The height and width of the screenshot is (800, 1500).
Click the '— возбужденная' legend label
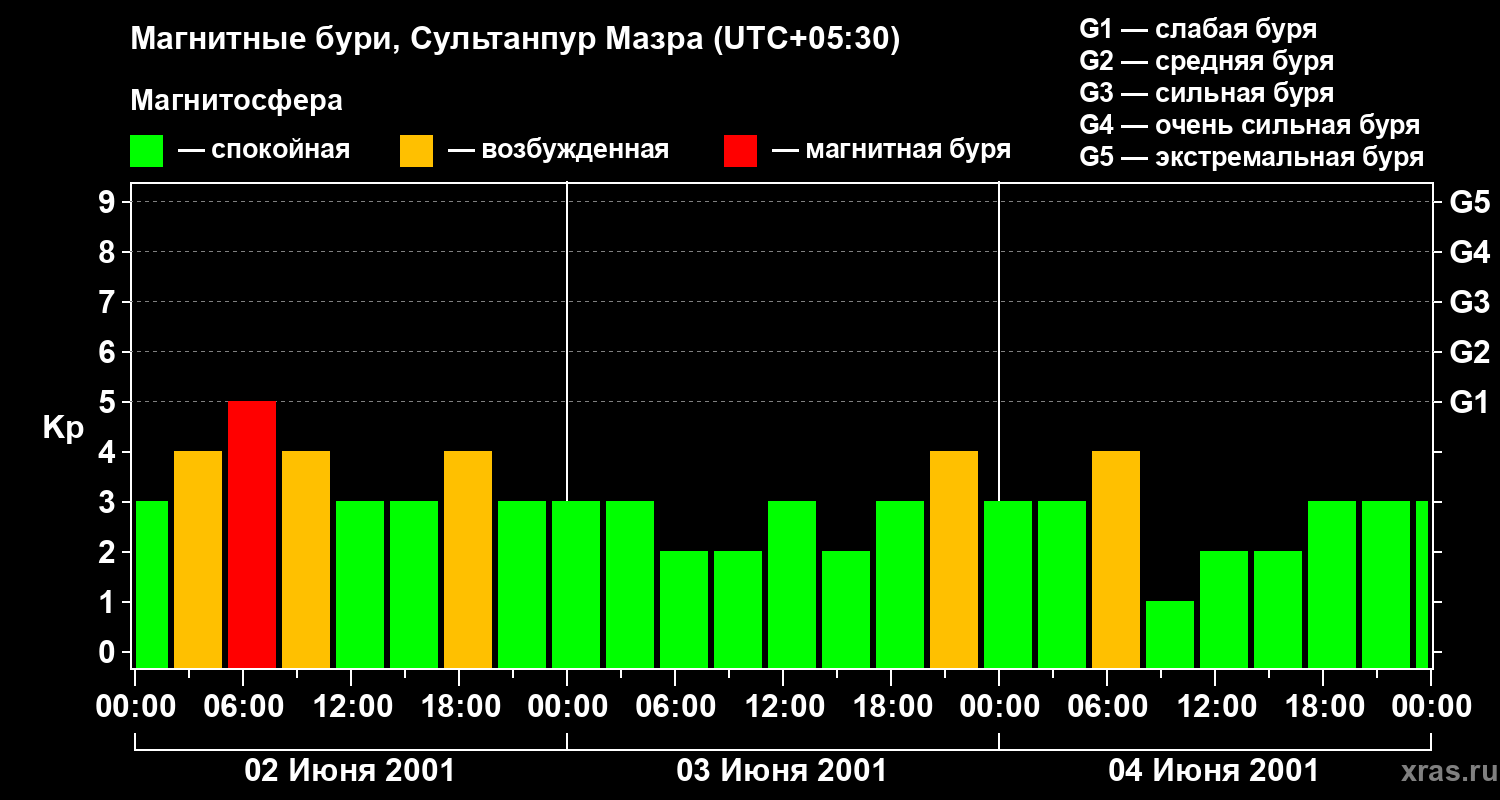(x=558, y=151)
